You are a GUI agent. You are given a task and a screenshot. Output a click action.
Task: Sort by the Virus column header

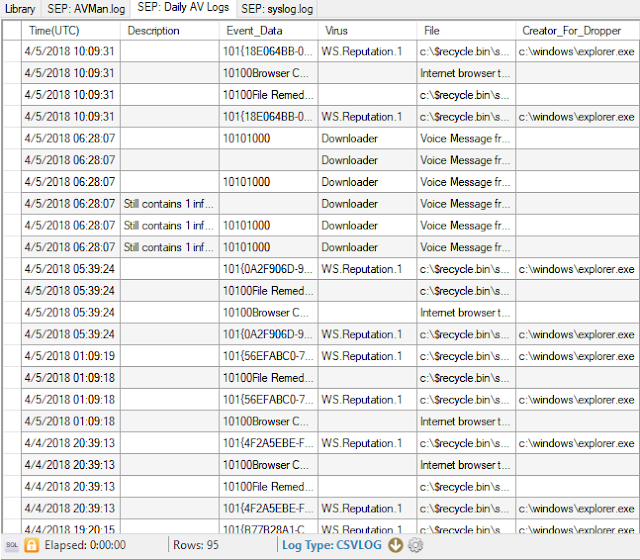pos(367,31)
